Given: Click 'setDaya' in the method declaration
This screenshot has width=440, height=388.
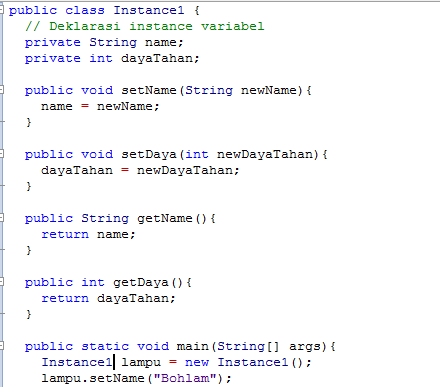Looking at the screenshot, I should [149, 154].
